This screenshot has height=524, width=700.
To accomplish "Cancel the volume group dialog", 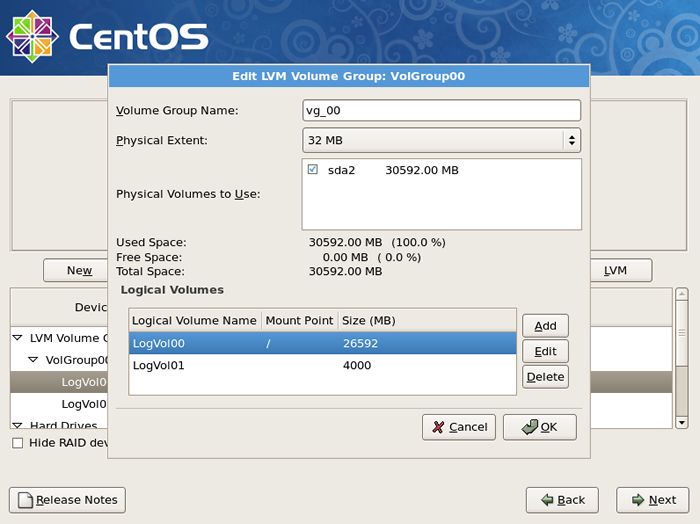I will click(459, 427).
